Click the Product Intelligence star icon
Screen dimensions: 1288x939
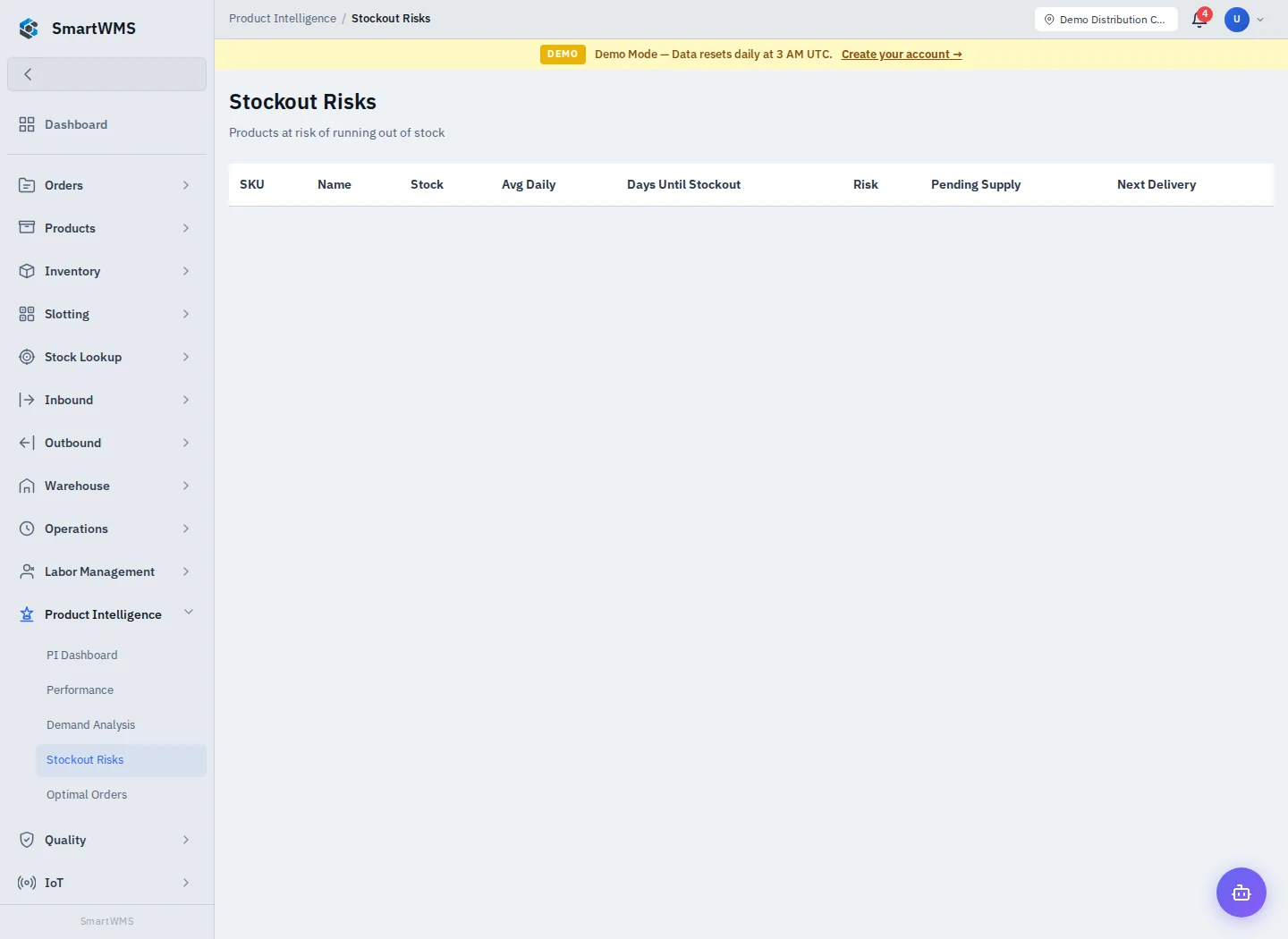pyautogui.click(x=27, y=614)
